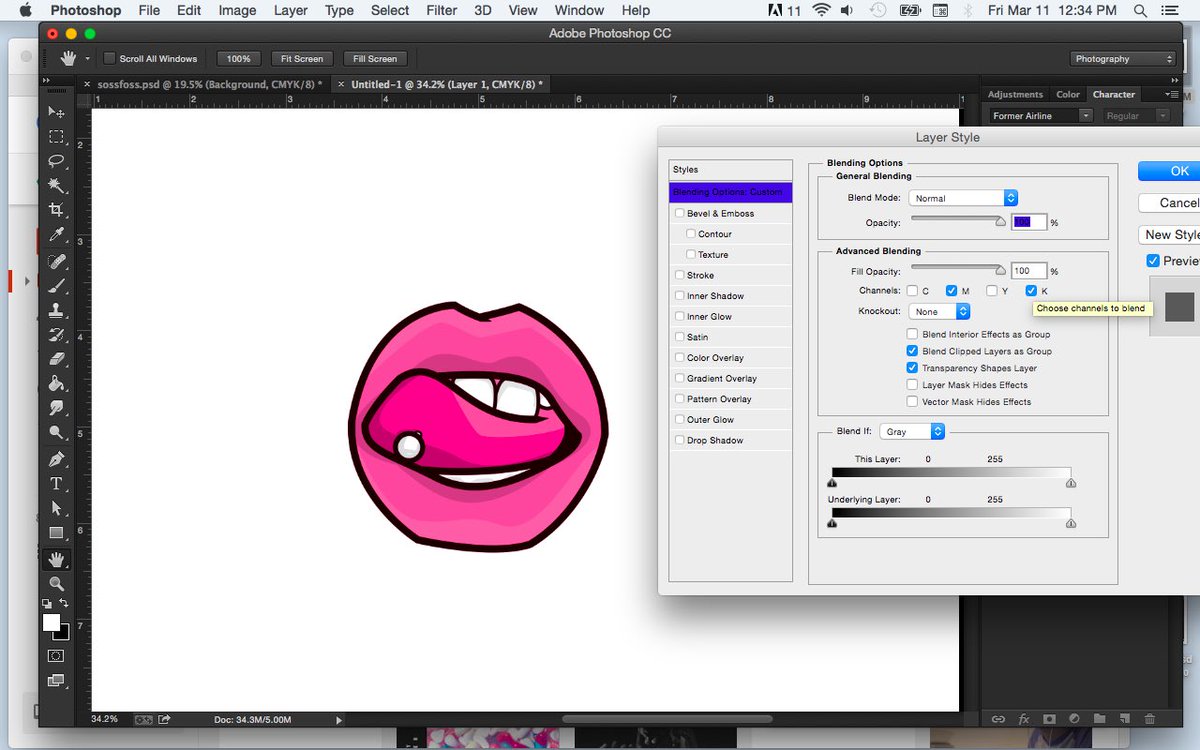Open the Photography workspace dropdown
Screen dimensions: 1200x750
click(1122, 59)
